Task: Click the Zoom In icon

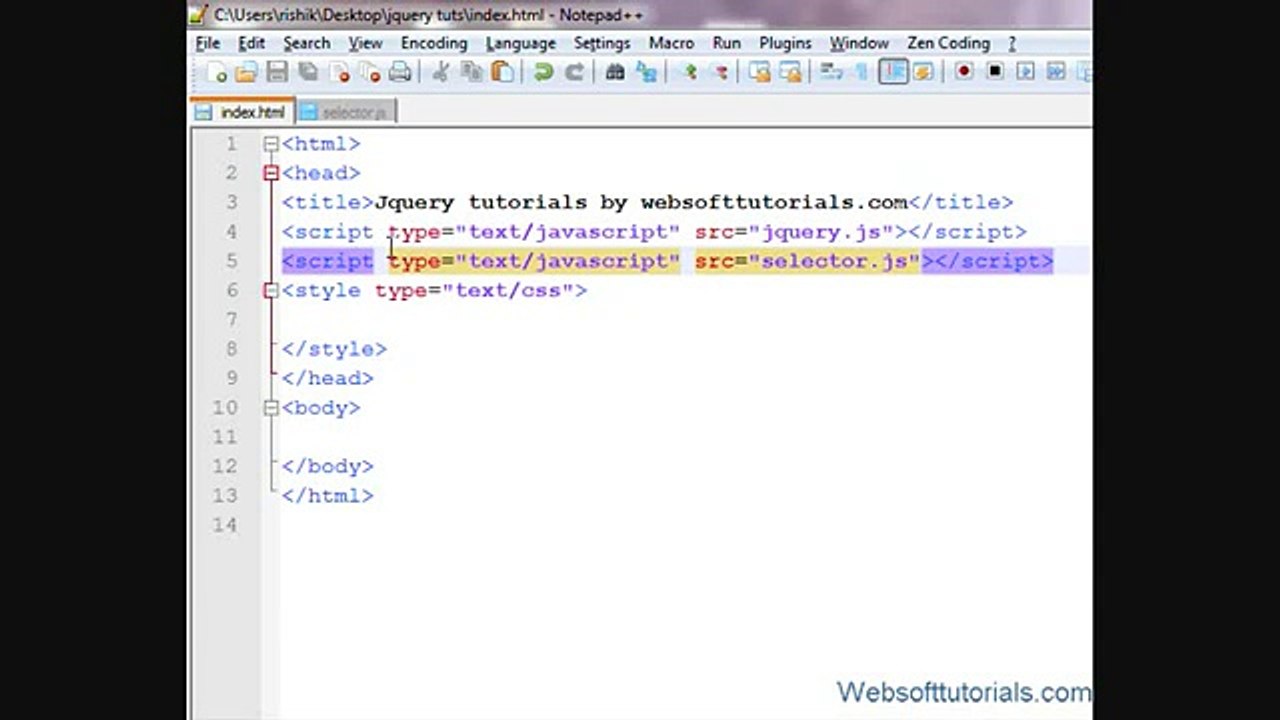Action: point(688,72)
